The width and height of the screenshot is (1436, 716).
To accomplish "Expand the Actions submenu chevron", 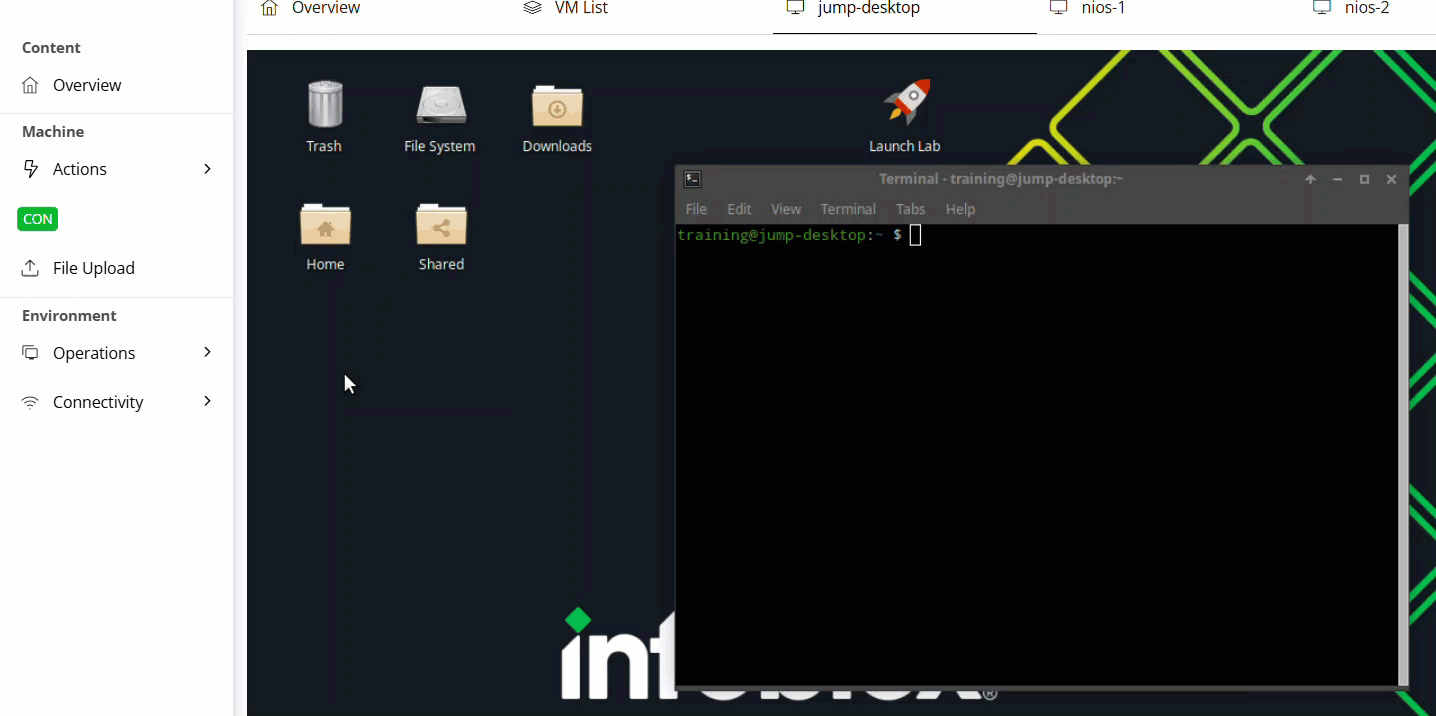I will point(207,169).
